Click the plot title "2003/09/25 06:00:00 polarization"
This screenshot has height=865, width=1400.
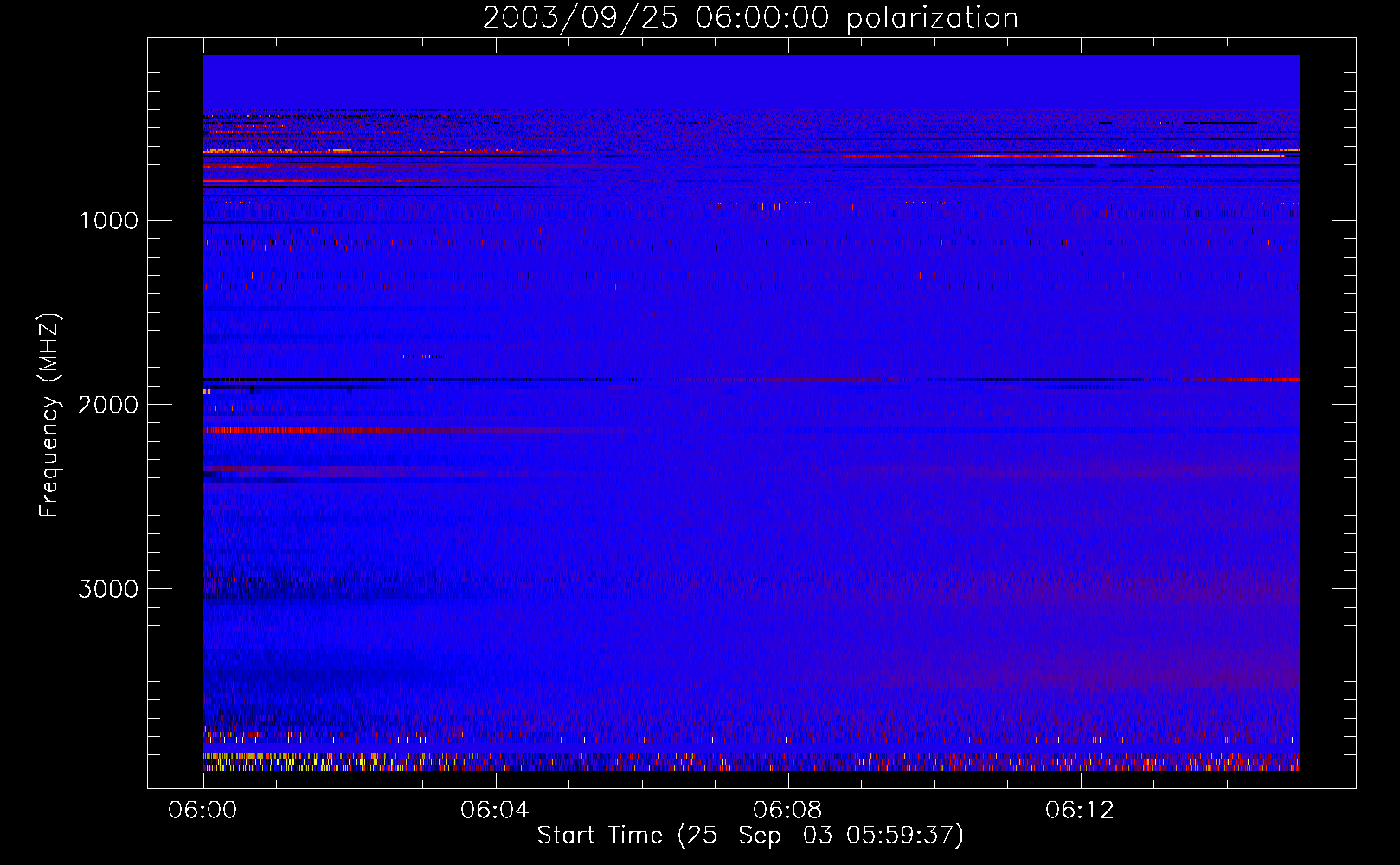pos(750,18)
